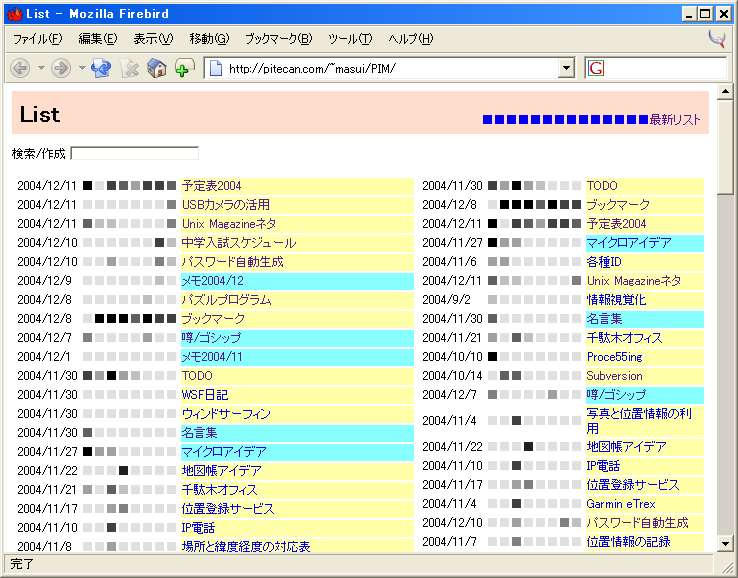Image resolution: width=738 pixels, height=578 pixels.
Task: Click the date 2004/9/2
Action: coord(446,300)
